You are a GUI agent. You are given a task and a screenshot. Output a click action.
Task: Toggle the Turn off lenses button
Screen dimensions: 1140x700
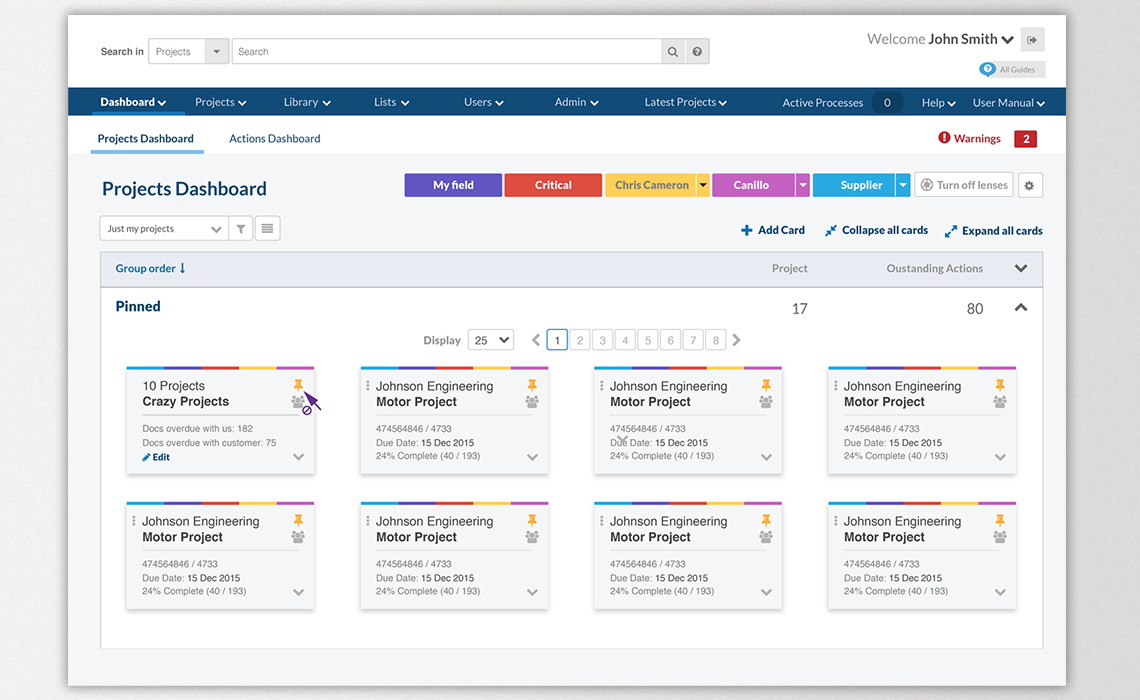point(964,185)
